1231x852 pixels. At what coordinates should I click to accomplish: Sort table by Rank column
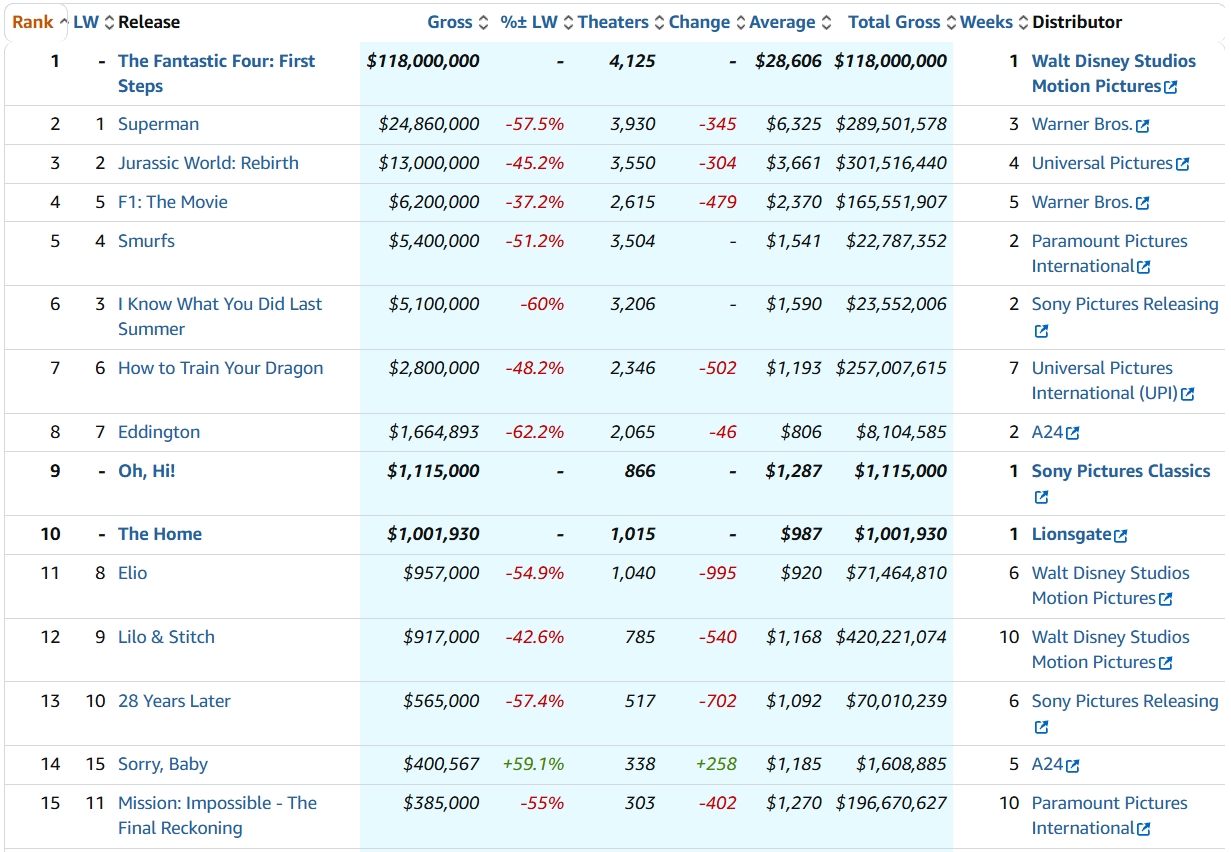[40, 22]
